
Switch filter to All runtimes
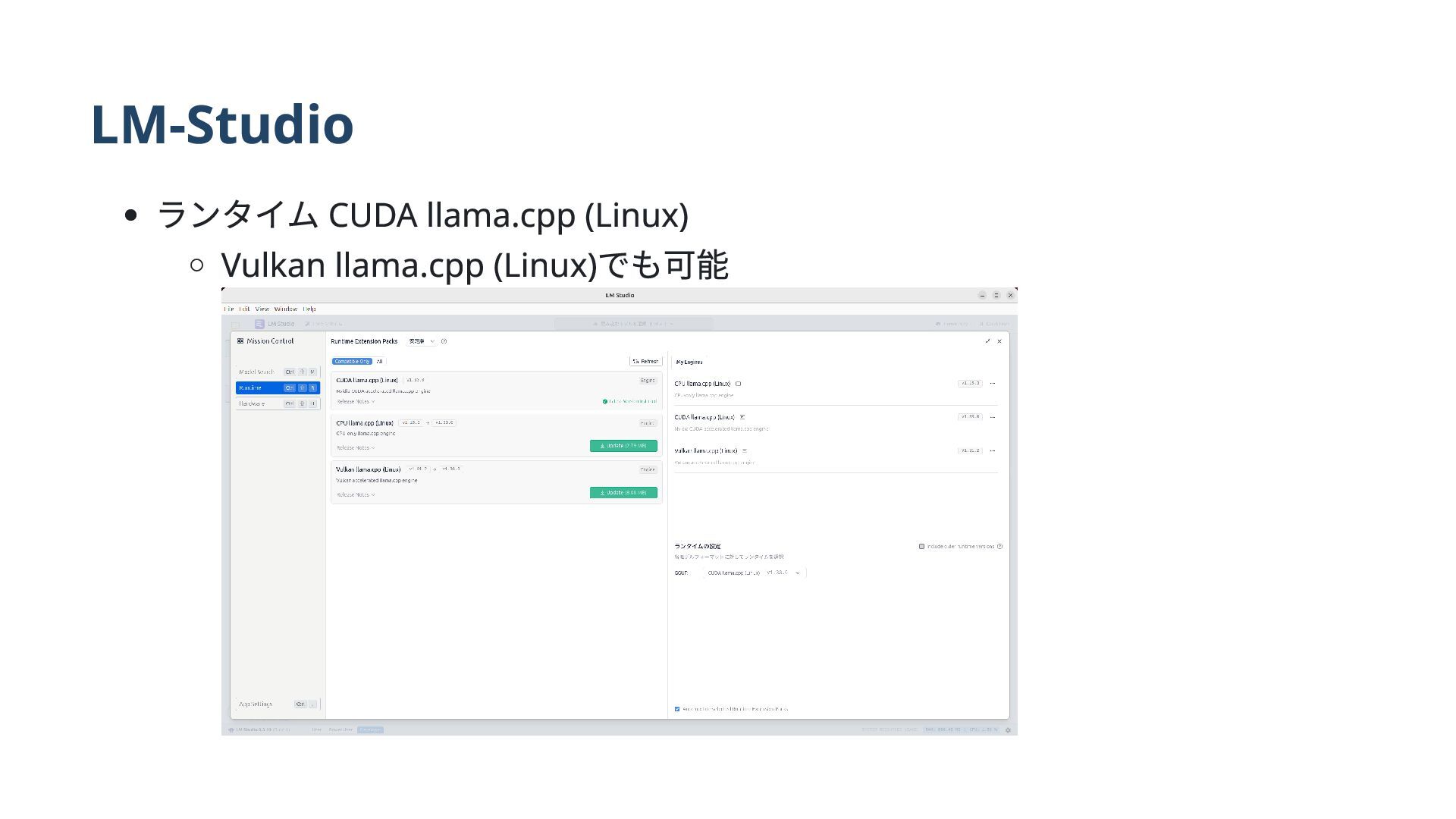[x=380, y=362]
